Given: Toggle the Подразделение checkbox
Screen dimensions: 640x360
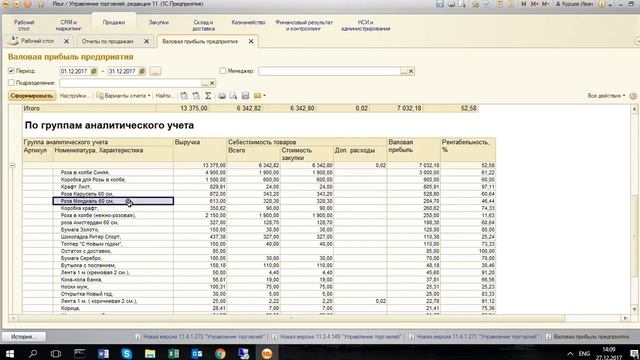Looking at the screenshot, I should click(x=11, y=83).
